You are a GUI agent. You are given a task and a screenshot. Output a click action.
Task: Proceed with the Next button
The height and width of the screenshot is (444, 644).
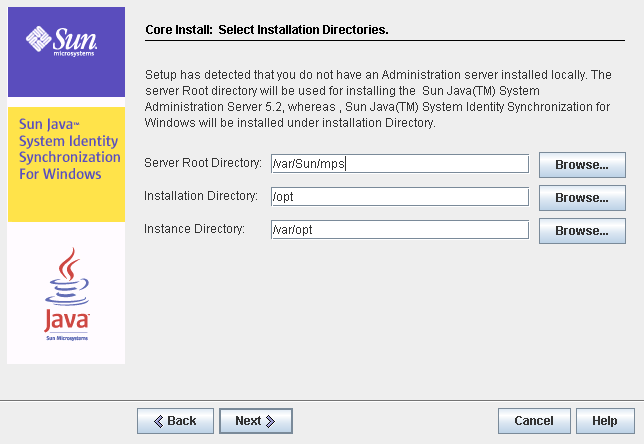click(x=256, y=421)
